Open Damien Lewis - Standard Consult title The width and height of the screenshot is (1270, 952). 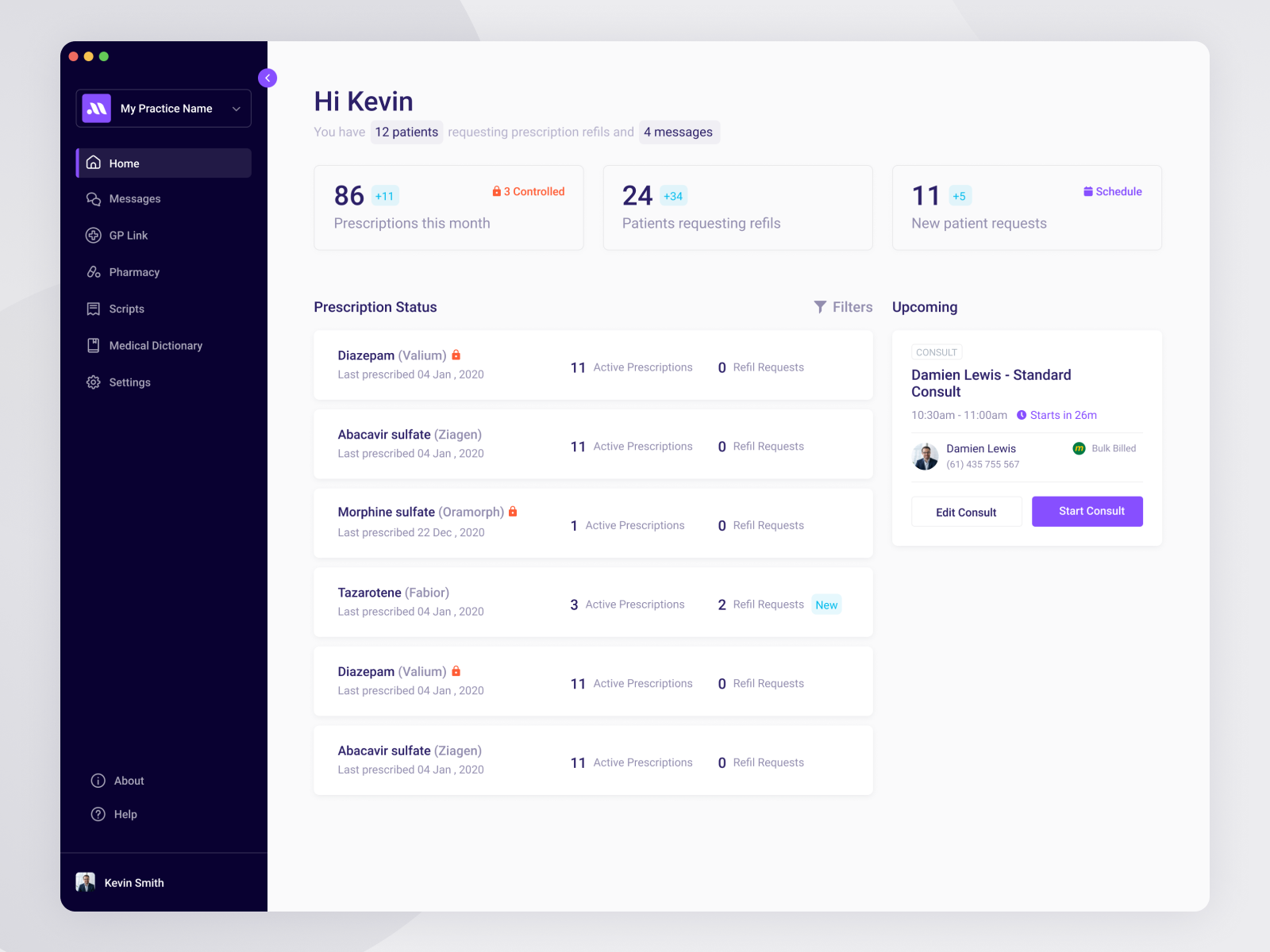click(991, 383)
